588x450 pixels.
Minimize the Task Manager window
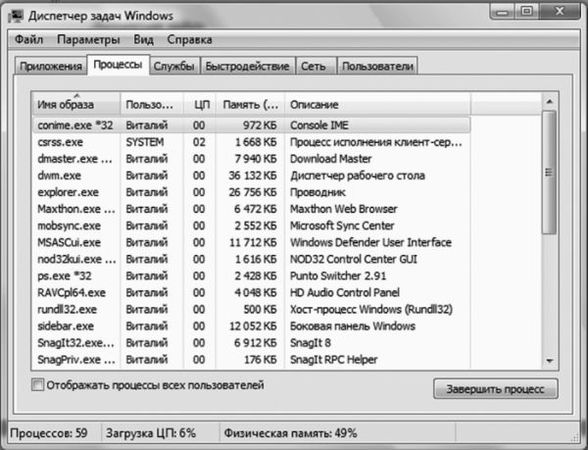tap(502, 12)
